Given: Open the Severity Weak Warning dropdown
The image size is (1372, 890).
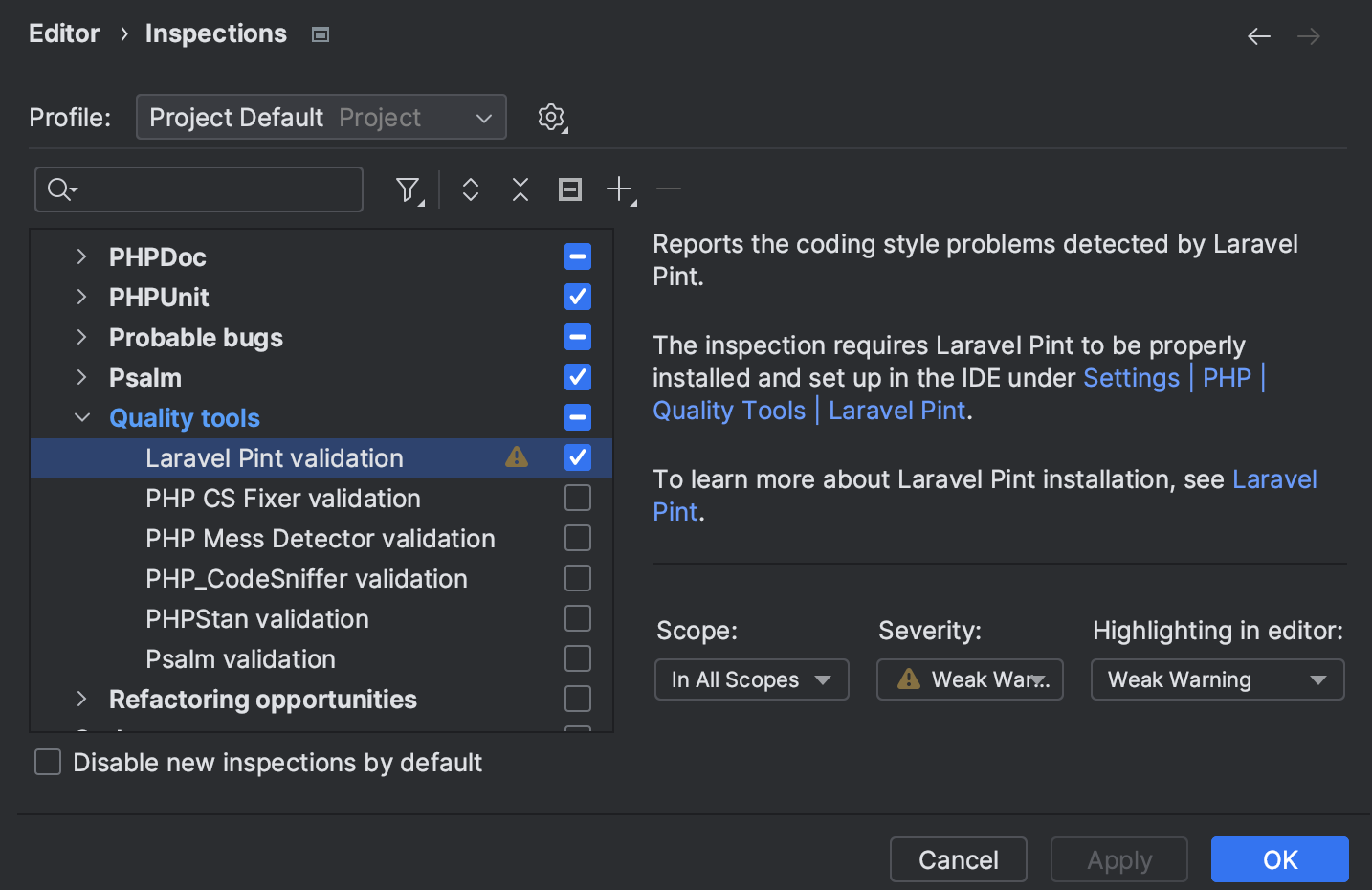Looking at the screenshot, I should [970, 679].
